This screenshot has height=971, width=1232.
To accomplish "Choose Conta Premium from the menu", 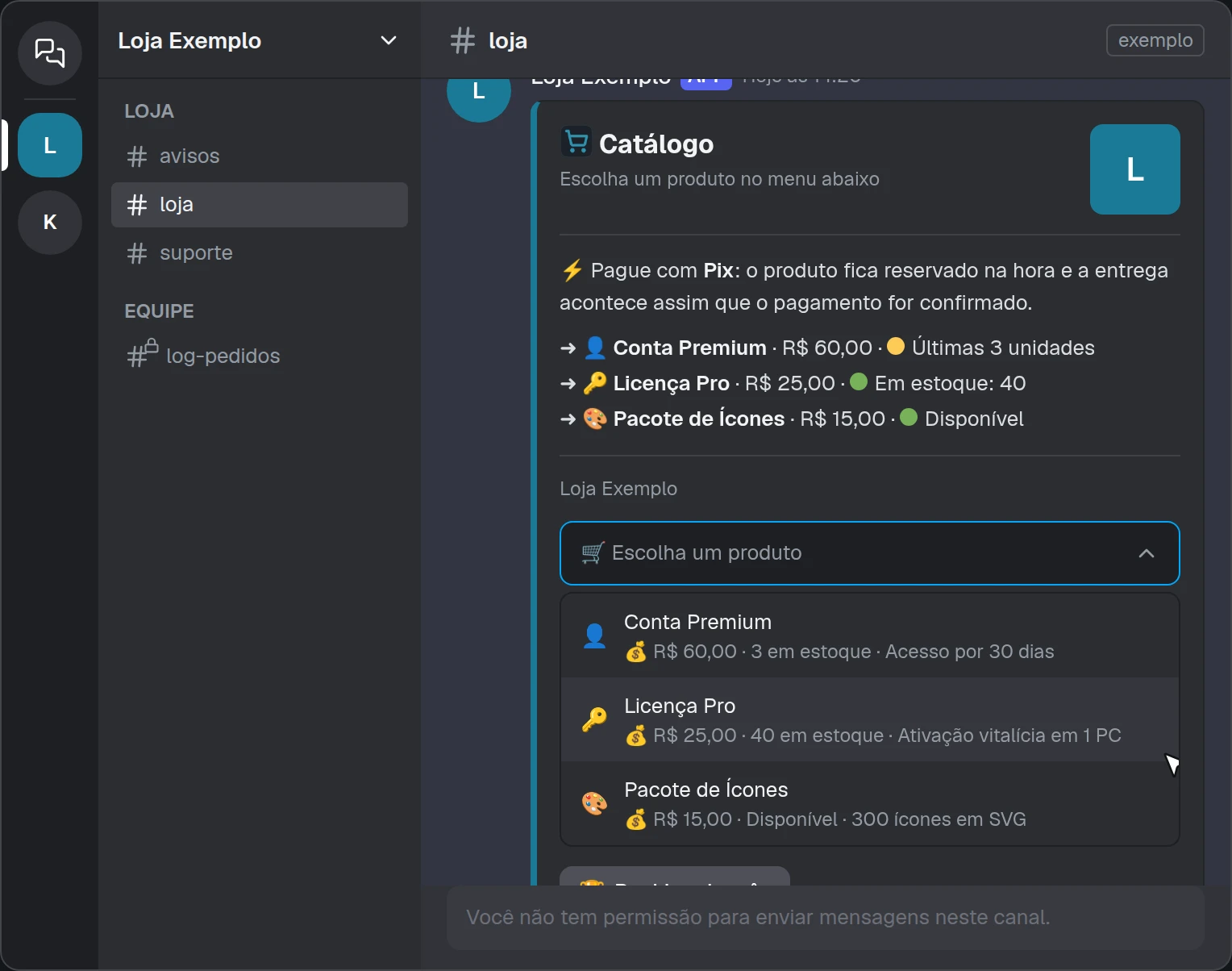I will [x=870, y=636].
